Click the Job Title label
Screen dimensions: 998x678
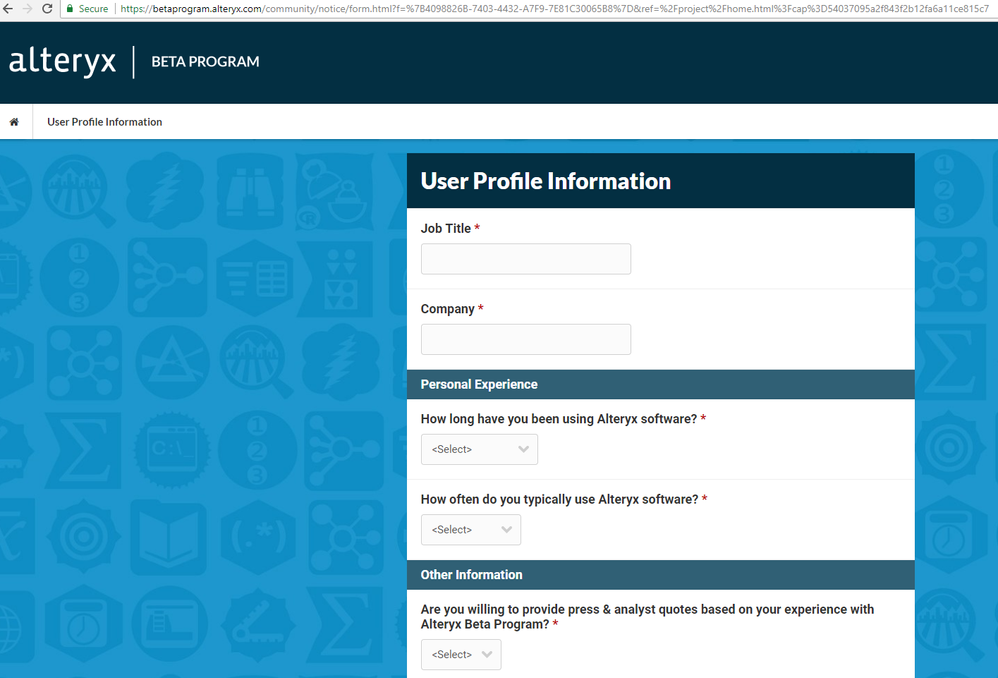point(446,229)
